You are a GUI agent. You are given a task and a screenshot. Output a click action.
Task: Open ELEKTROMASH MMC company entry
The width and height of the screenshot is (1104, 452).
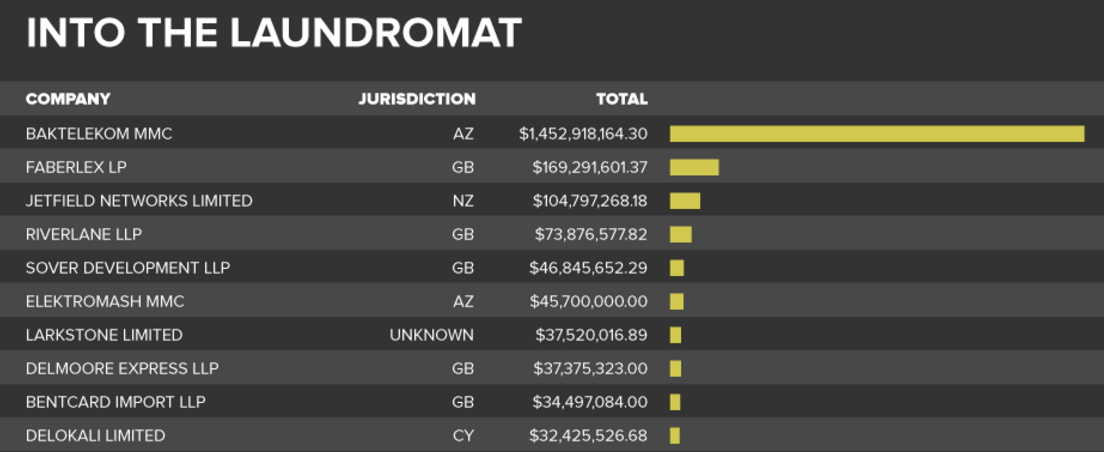tap(105, 301)
